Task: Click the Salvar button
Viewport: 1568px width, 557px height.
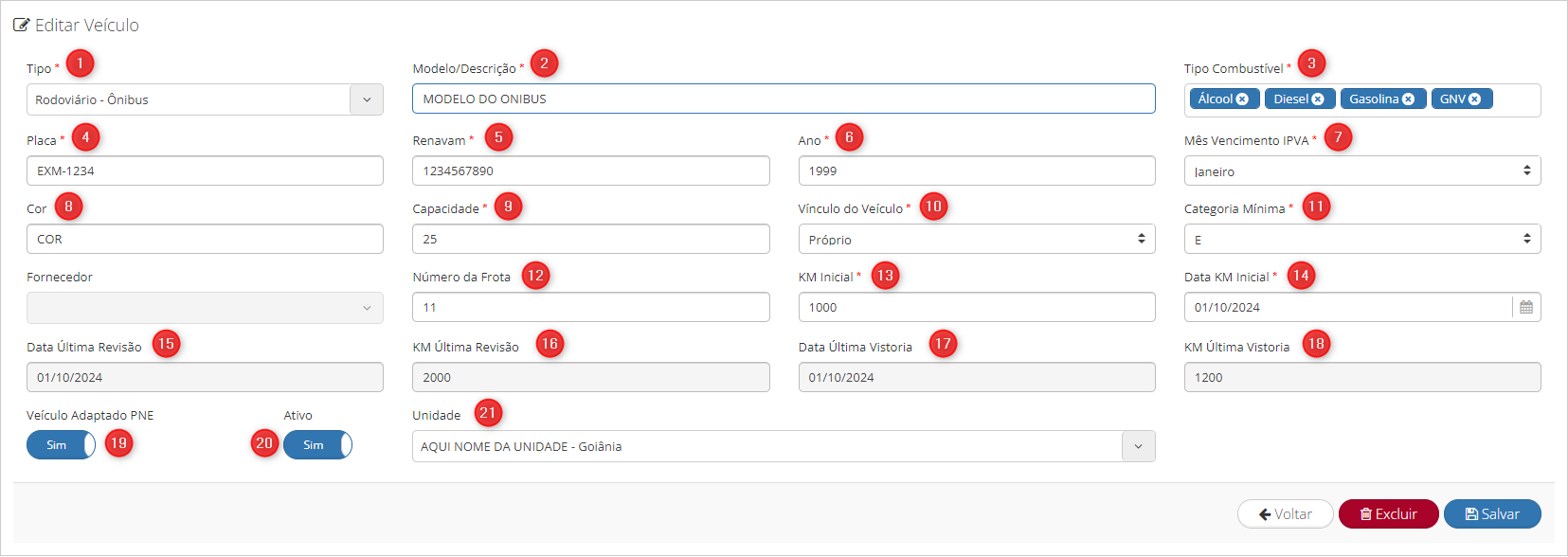Action: (1492, 514)
